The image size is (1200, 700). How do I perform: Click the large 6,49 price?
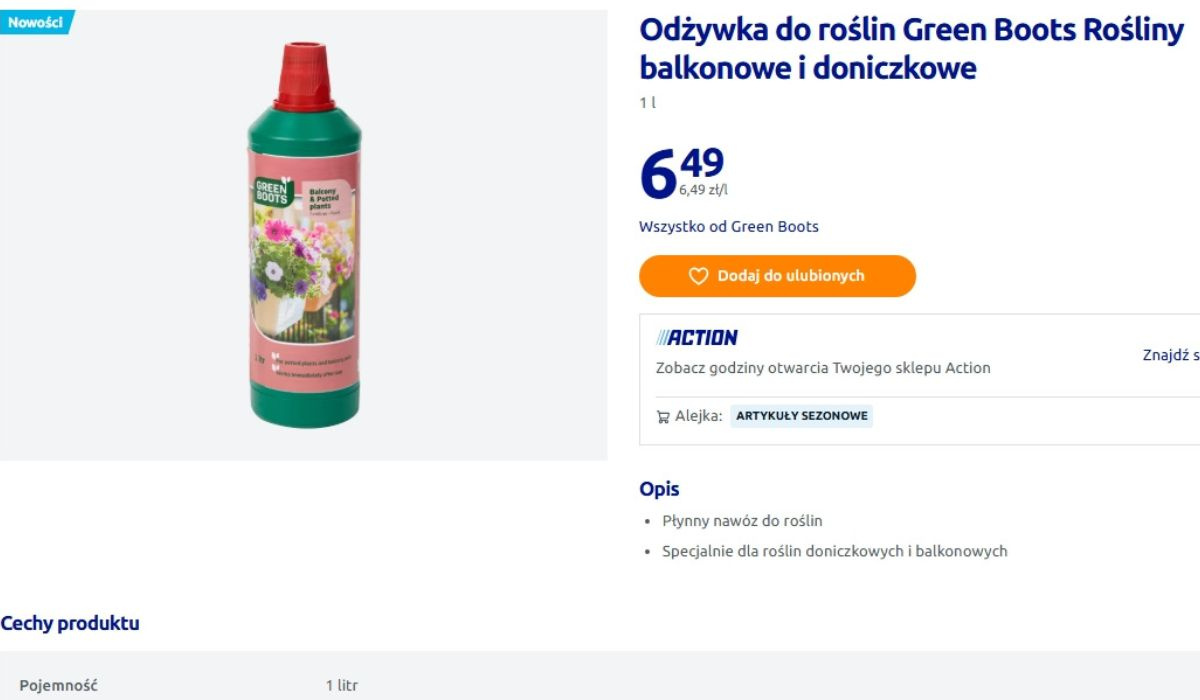[680, 170]
